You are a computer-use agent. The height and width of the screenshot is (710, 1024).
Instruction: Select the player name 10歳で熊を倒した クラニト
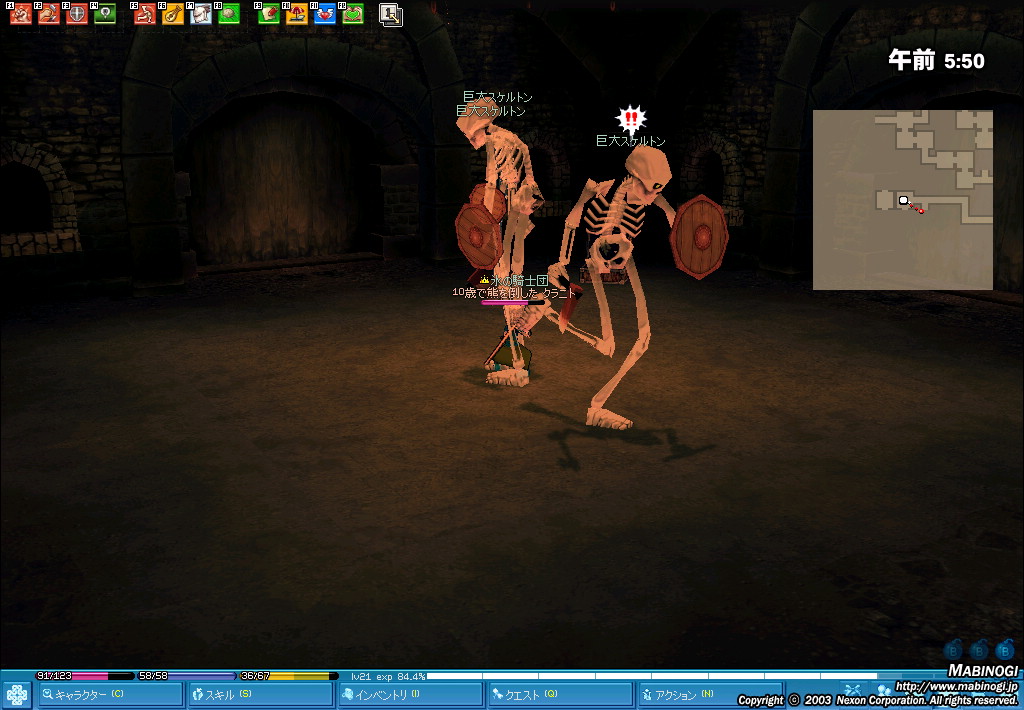514,293
